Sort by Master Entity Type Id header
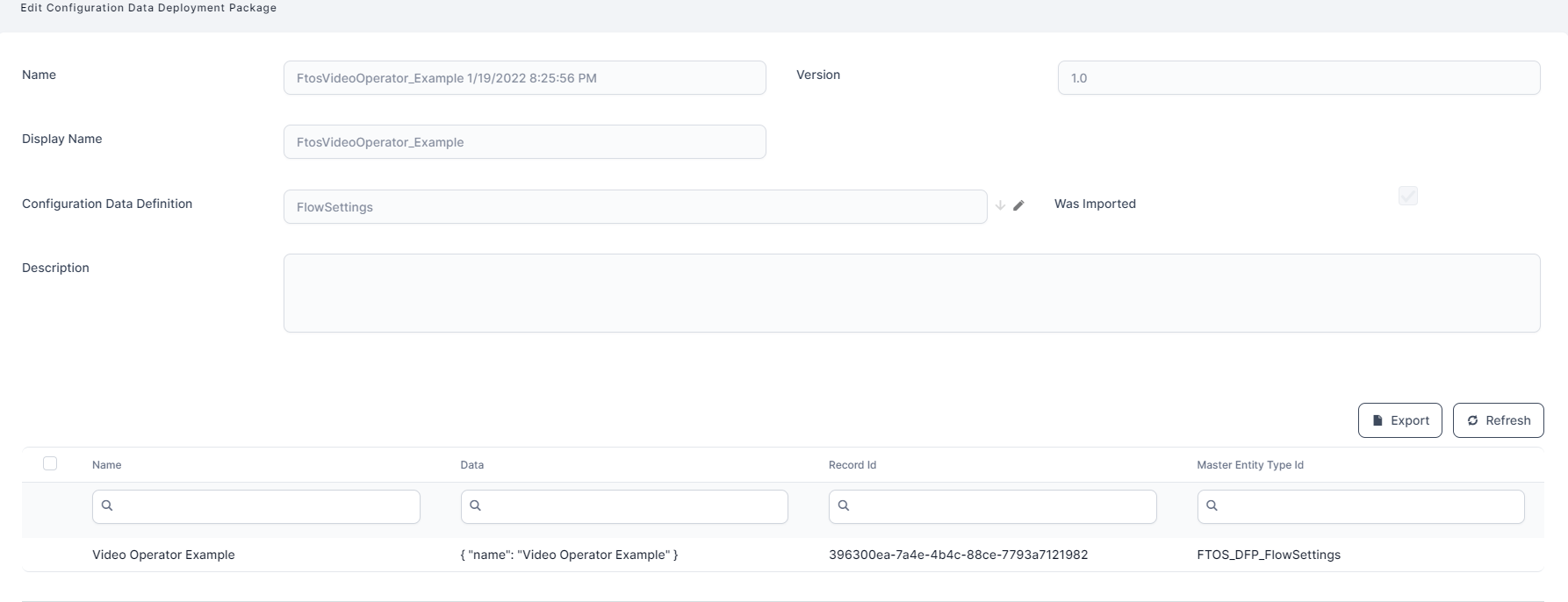 [1249, 465]
